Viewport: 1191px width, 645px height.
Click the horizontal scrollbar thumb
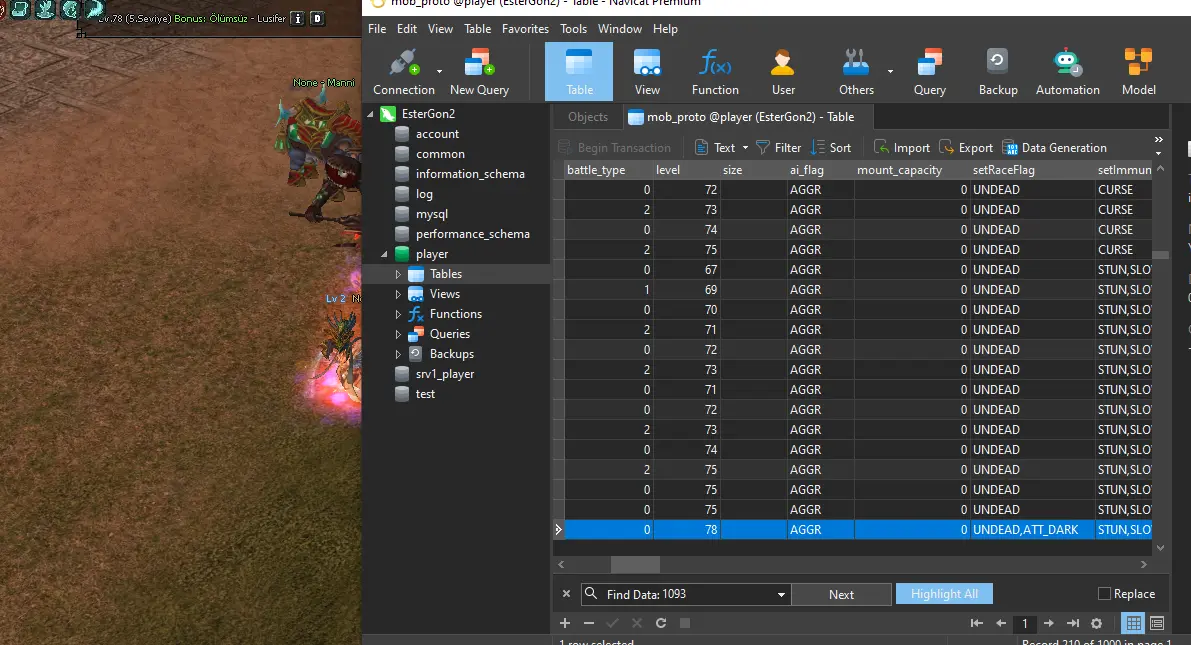click(635, 565)
